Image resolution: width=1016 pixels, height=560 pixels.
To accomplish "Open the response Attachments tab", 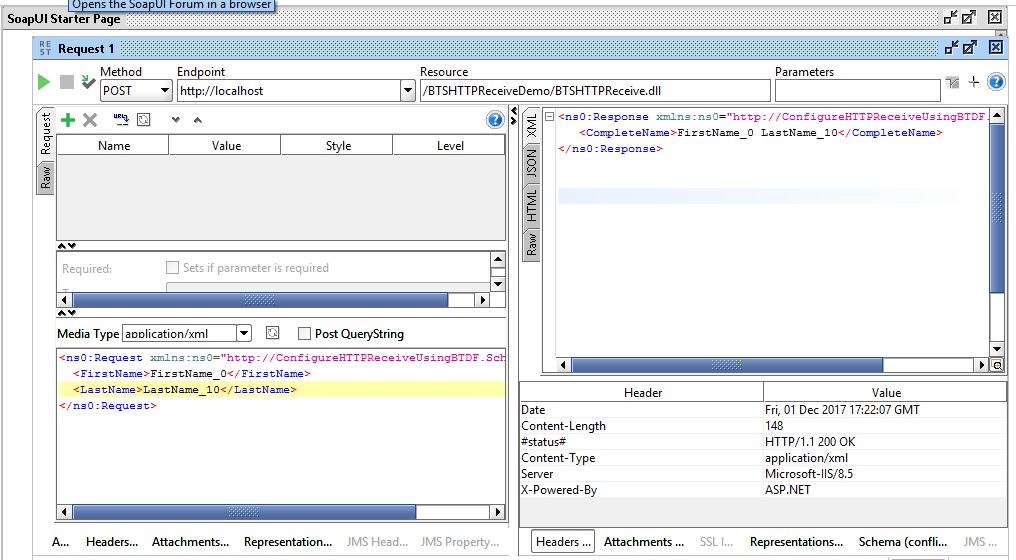I will (643, 542).
